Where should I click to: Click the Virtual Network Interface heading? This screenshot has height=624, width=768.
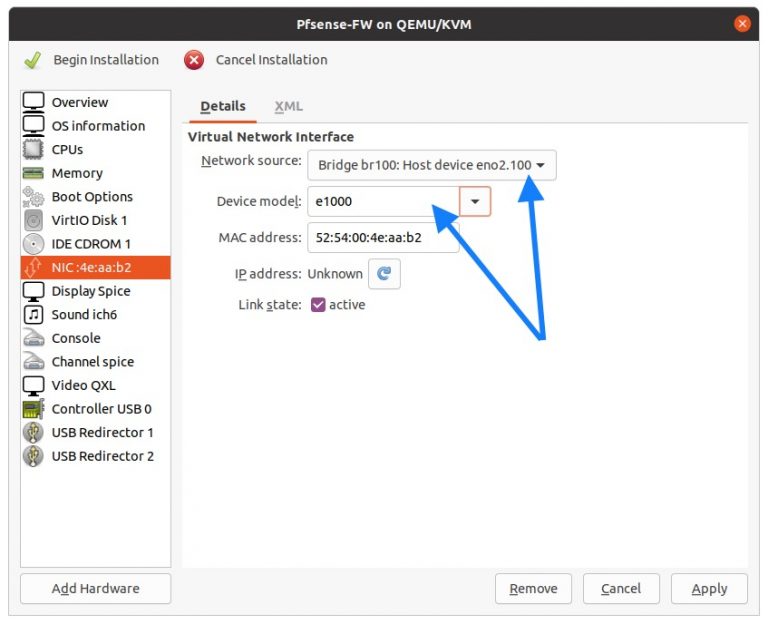pyautogui.click(x=271, y=137)
